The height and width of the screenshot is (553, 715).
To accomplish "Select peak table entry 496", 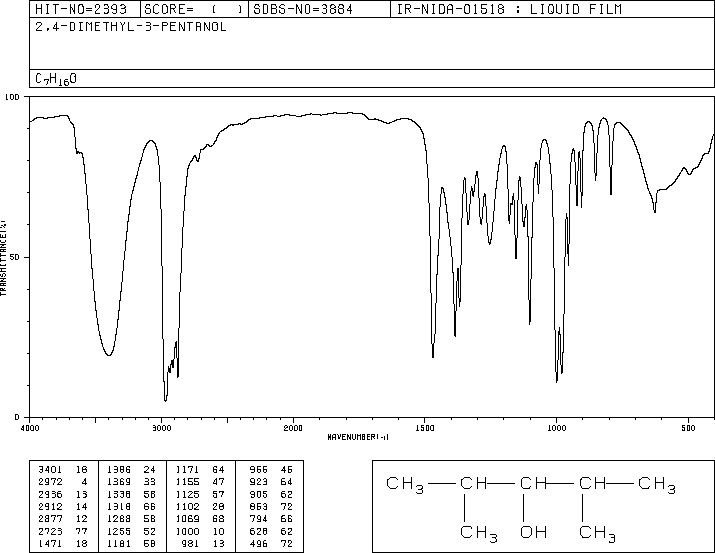I will click(x=259, y=543).
